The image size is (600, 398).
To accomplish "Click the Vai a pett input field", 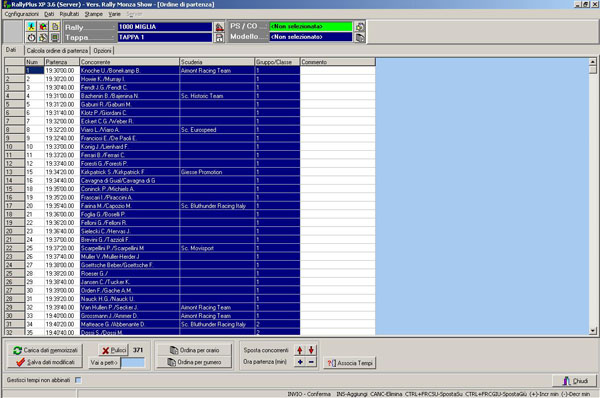I will click(x=133, y=362).
